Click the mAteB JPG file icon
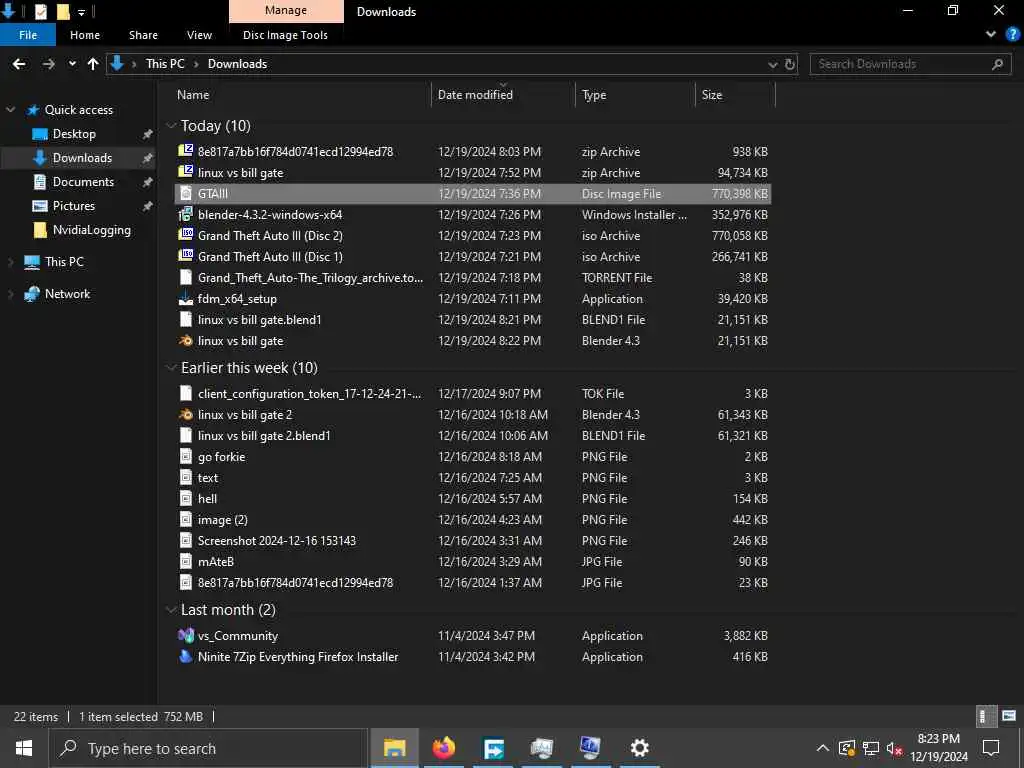 tap(185, 562)
